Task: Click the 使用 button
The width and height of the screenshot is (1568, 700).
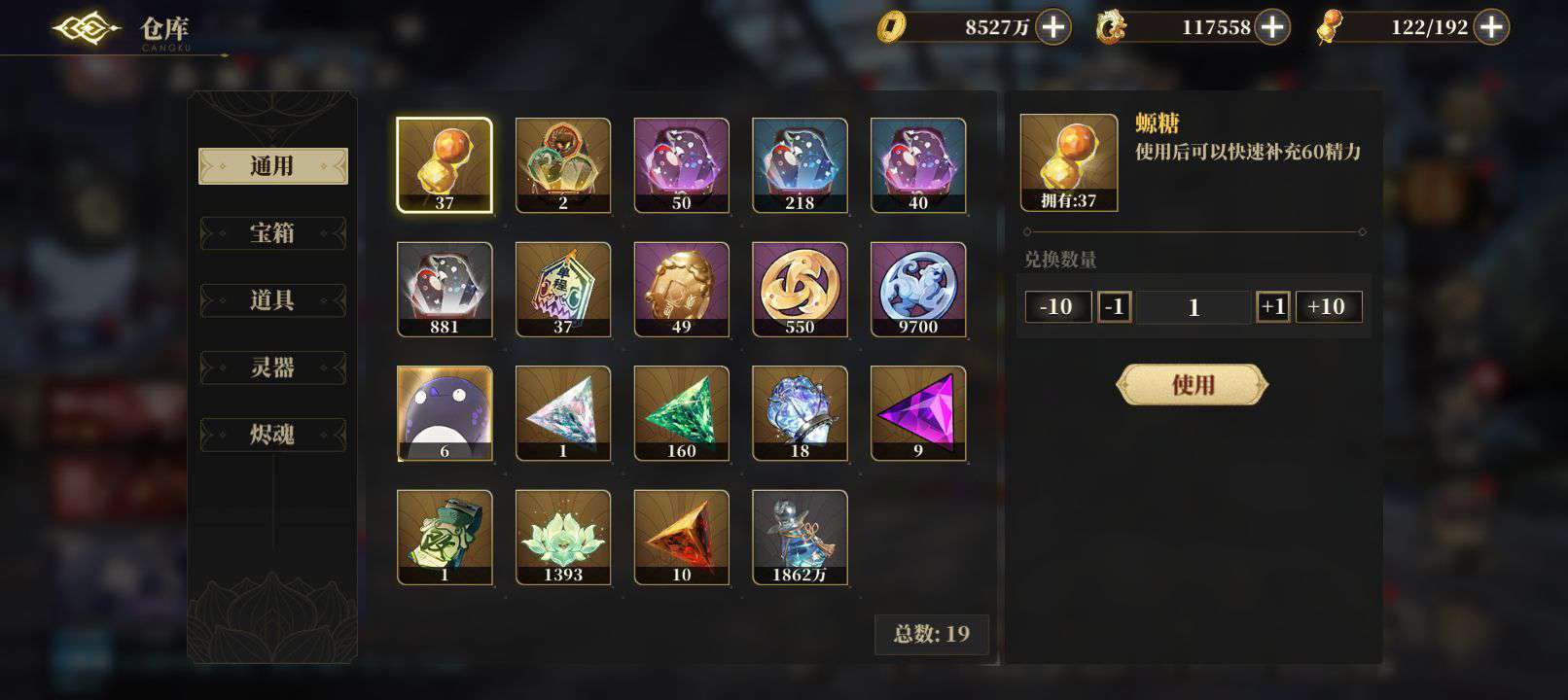Action: coord(1193,385)
